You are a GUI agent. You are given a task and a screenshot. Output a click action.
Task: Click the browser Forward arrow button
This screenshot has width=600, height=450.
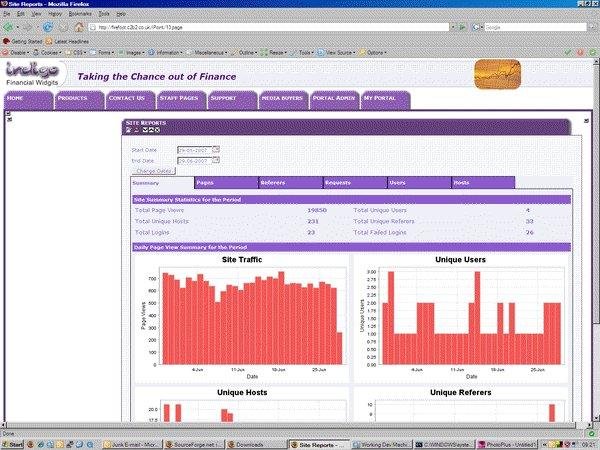point(27,27)
